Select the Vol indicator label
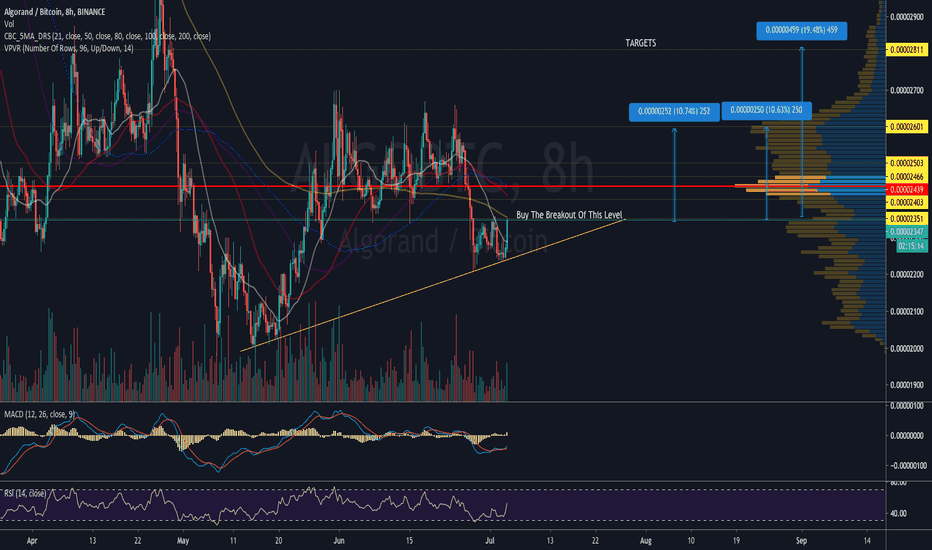 point(9,24)
